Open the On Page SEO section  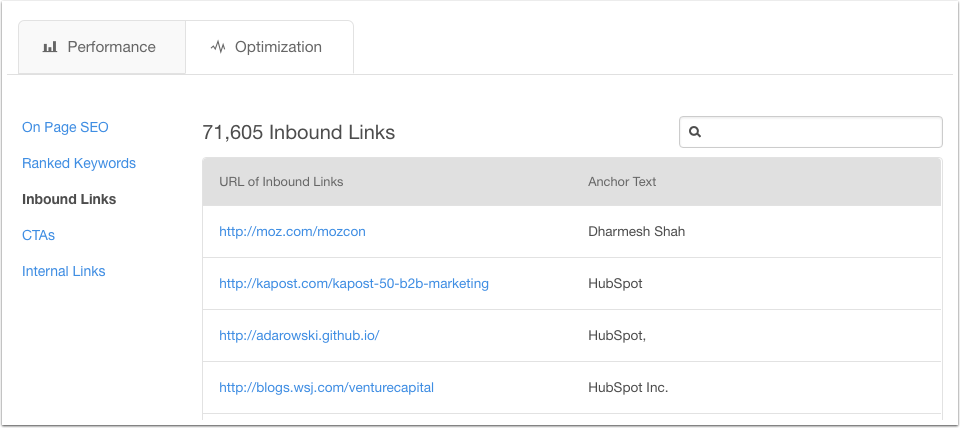pos(65,127)
